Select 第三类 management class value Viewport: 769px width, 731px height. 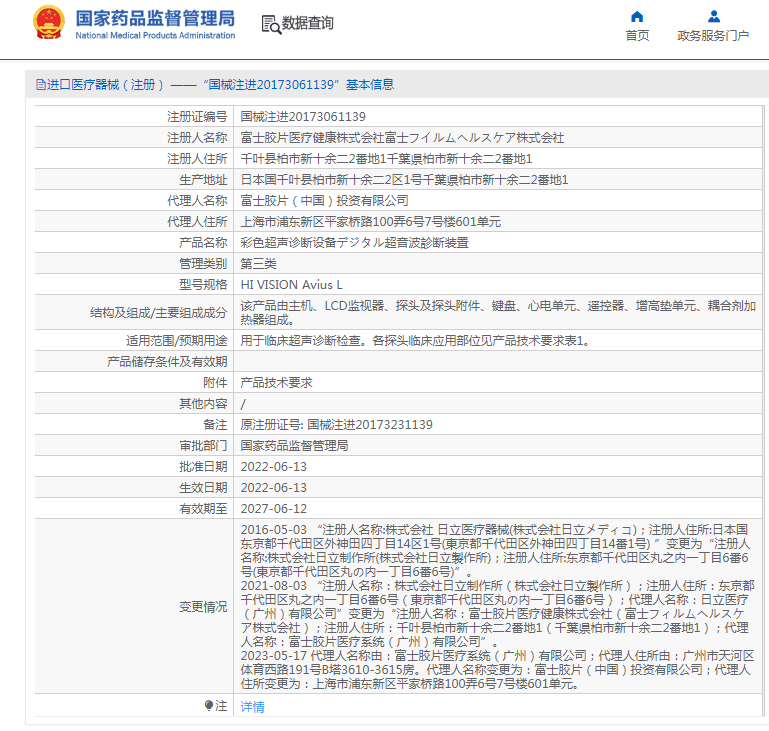258,264
